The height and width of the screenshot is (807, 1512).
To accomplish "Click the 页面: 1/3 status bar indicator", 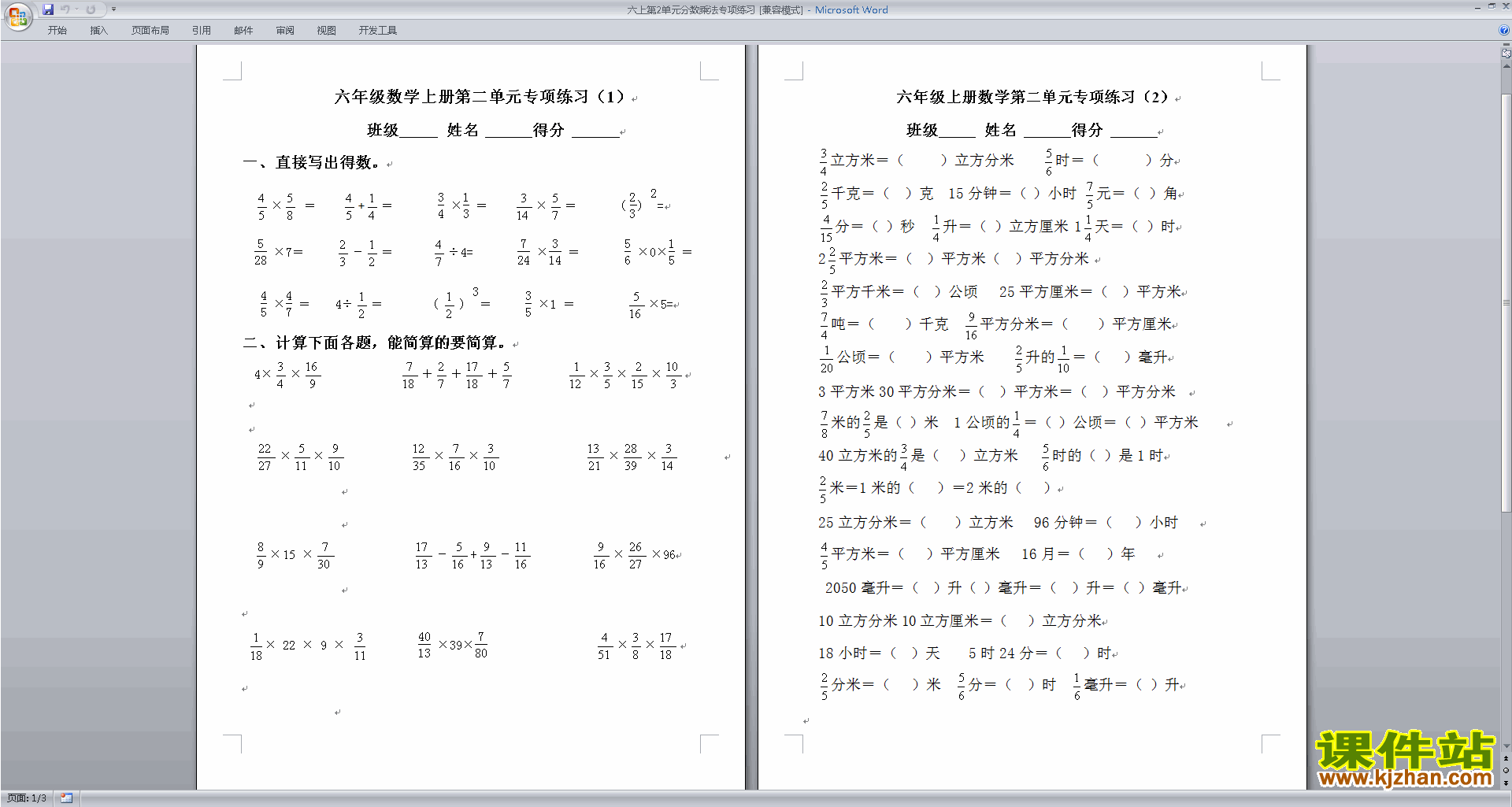I will click(x=27, y=798).
